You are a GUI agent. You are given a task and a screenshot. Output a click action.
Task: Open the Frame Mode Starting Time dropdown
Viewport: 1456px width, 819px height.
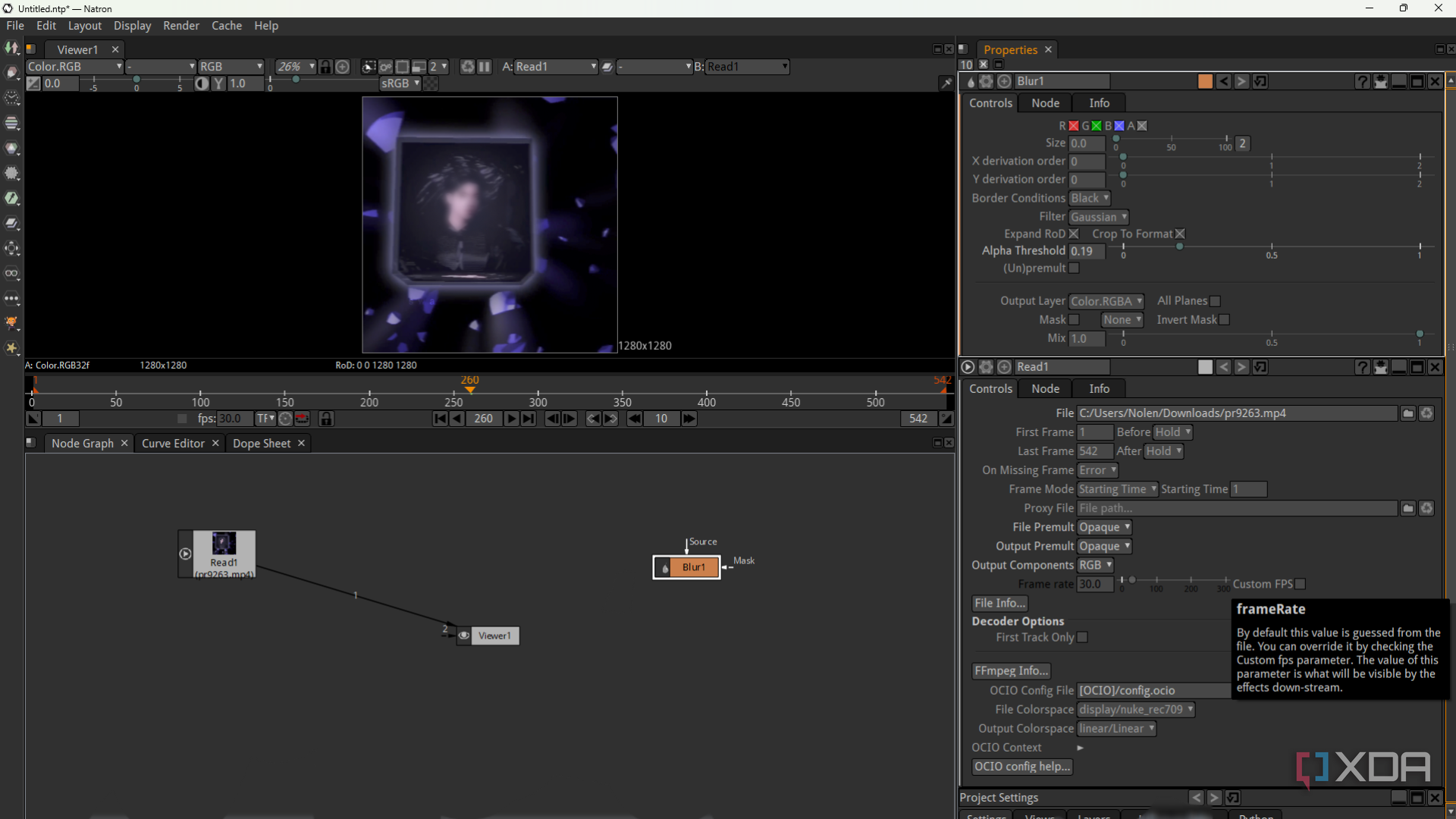[1118, 489]
